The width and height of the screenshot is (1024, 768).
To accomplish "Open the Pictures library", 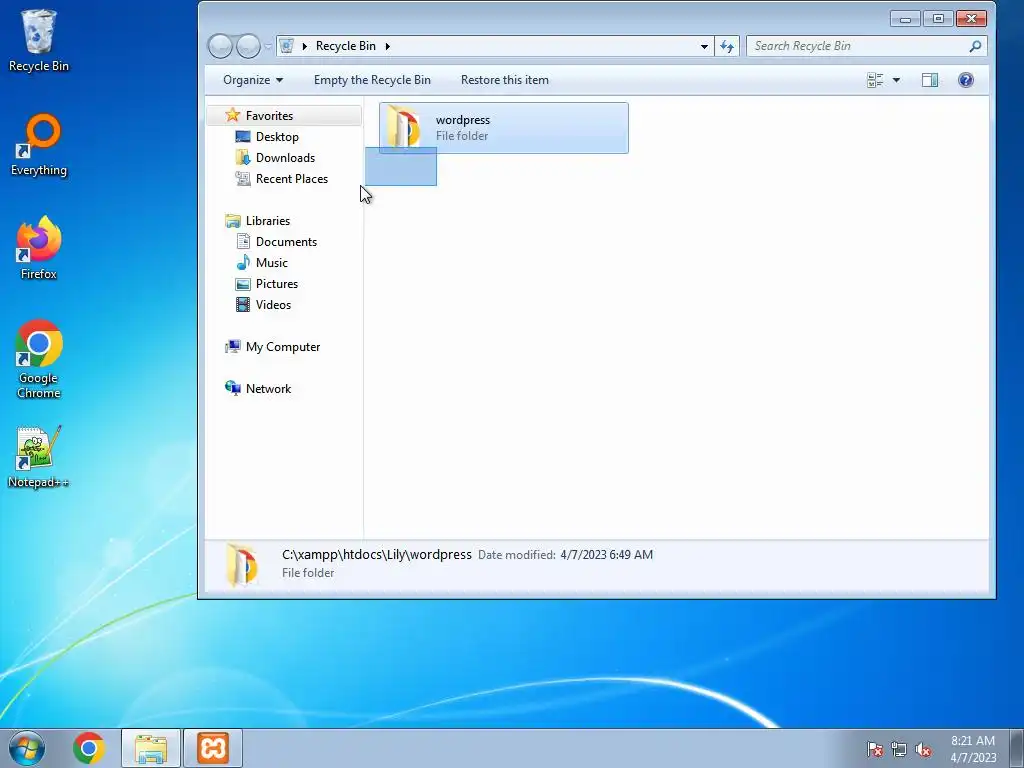I will click(277, 283).
